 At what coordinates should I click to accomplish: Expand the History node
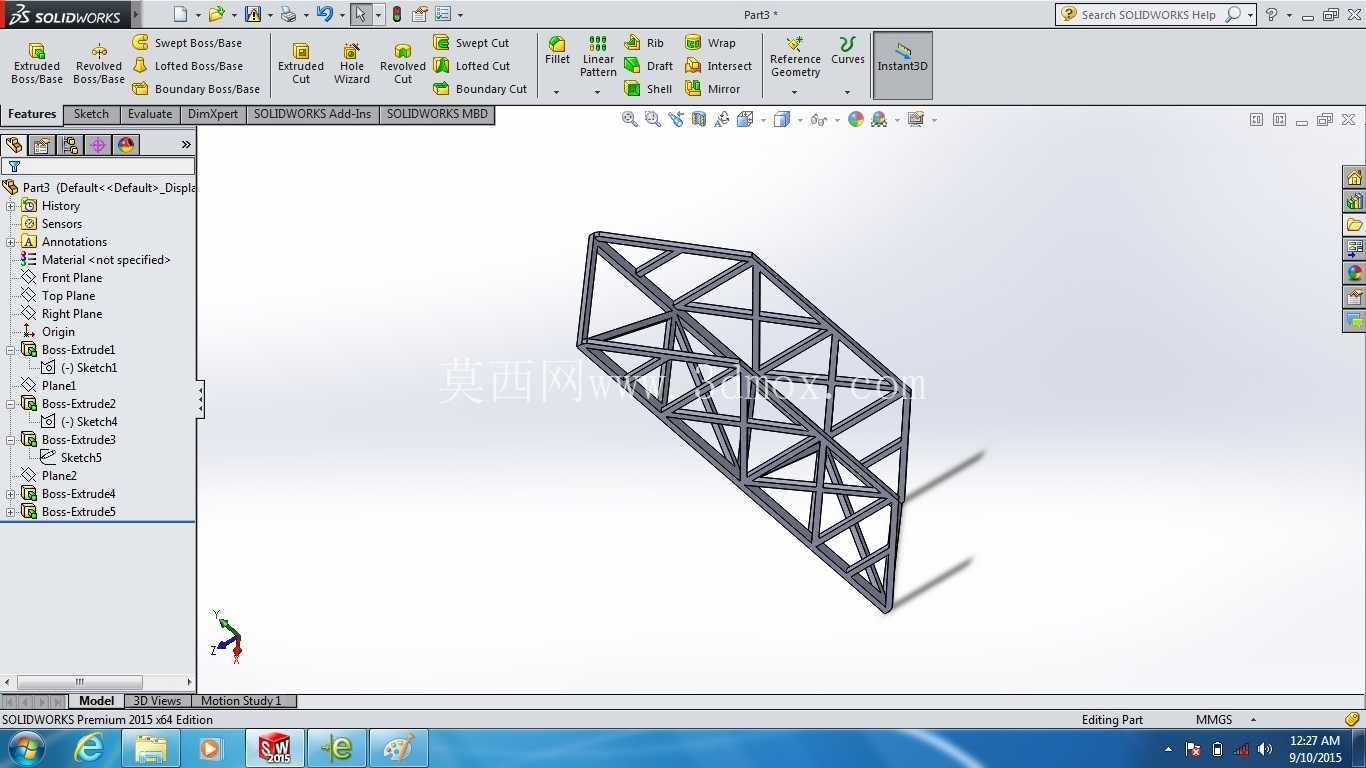point(11,206)
